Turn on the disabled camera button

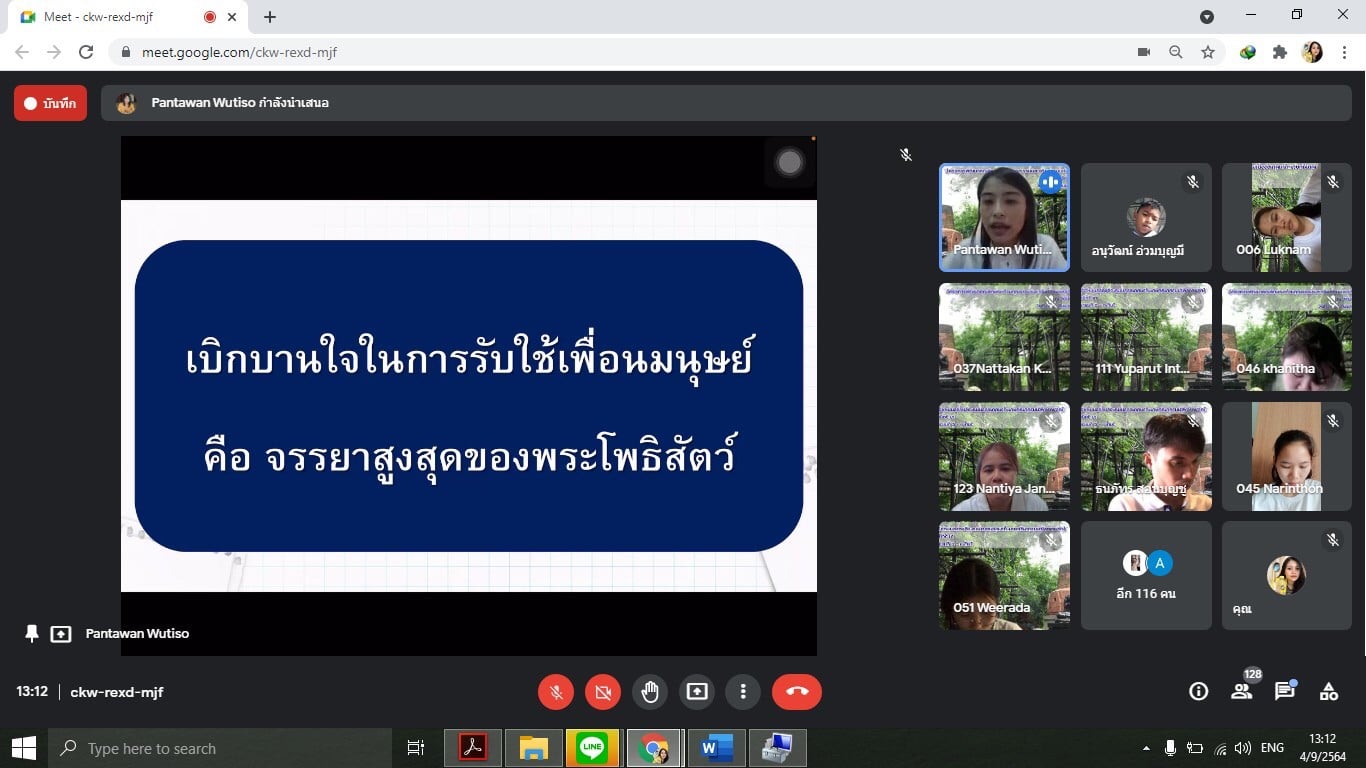click(x=602, y=691)
